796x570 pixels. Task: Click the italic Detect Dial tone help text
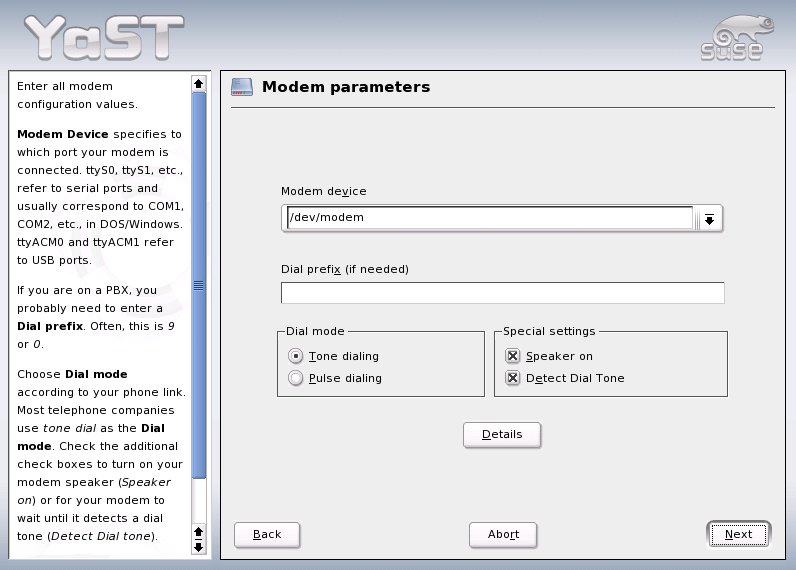point(101,536)
